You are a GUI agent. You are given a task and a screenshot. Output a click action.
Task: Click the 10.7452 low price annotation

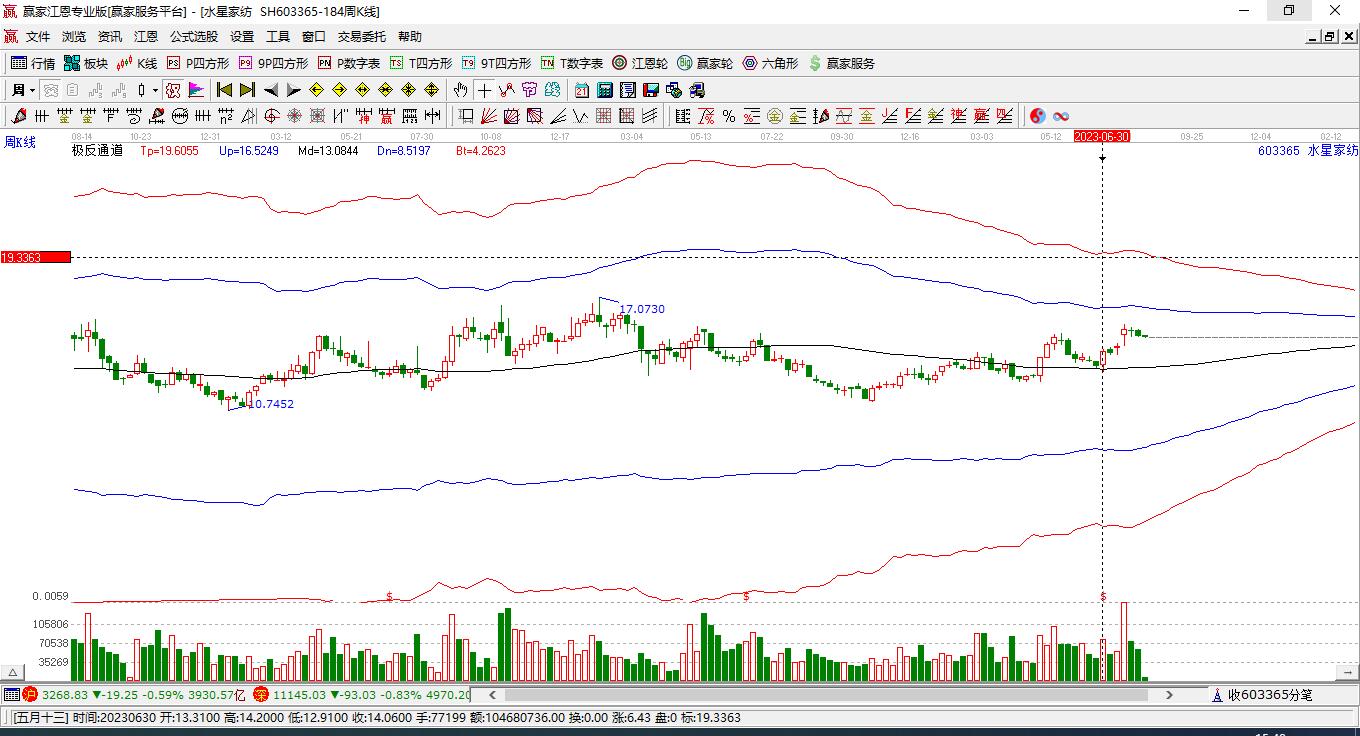271,405
